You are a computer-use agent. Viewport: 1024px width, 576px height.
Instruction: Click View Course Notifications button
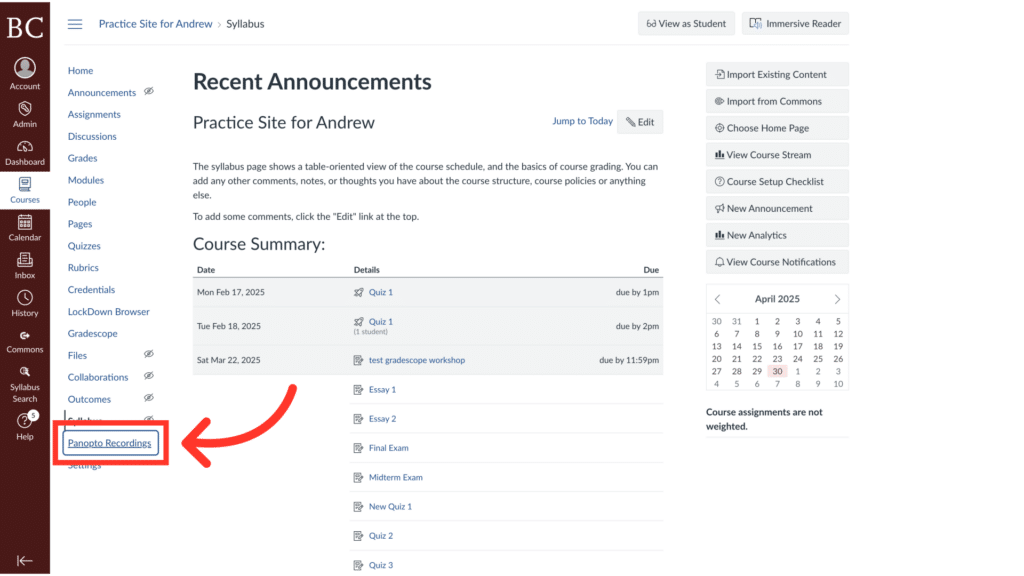click(x=777, y=262)
